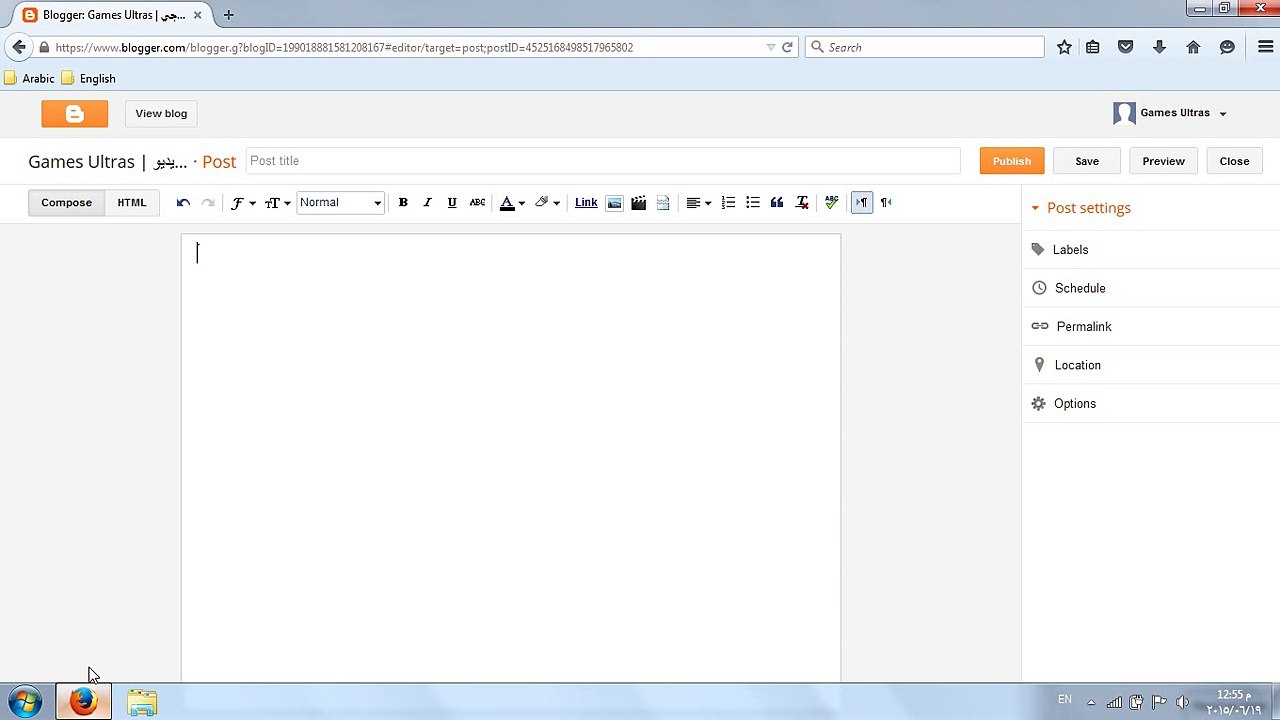This screenshot has width=1280, height=720.
Task: Close the Blogger browser tab
Action: tap(198, 15)
